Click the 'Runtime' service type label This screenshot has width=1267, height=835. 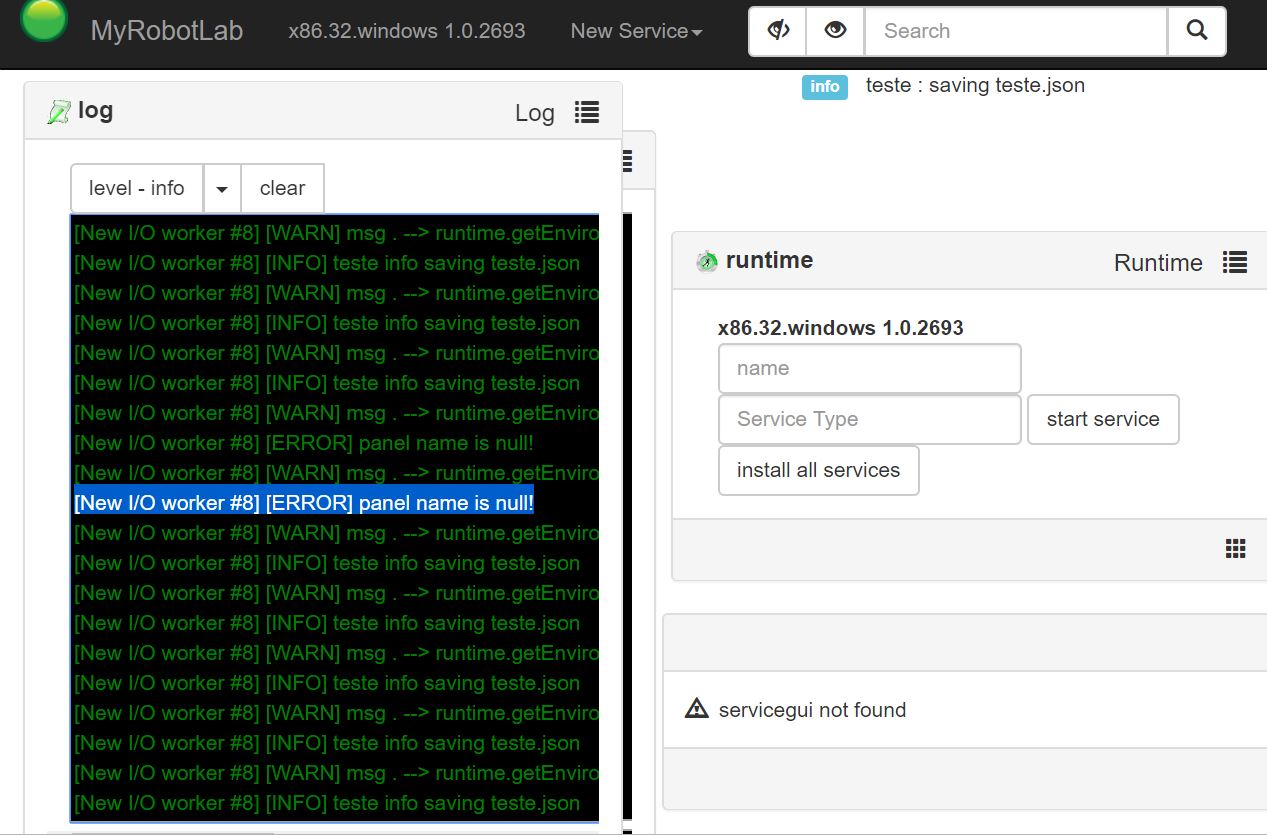point(1158,263)
